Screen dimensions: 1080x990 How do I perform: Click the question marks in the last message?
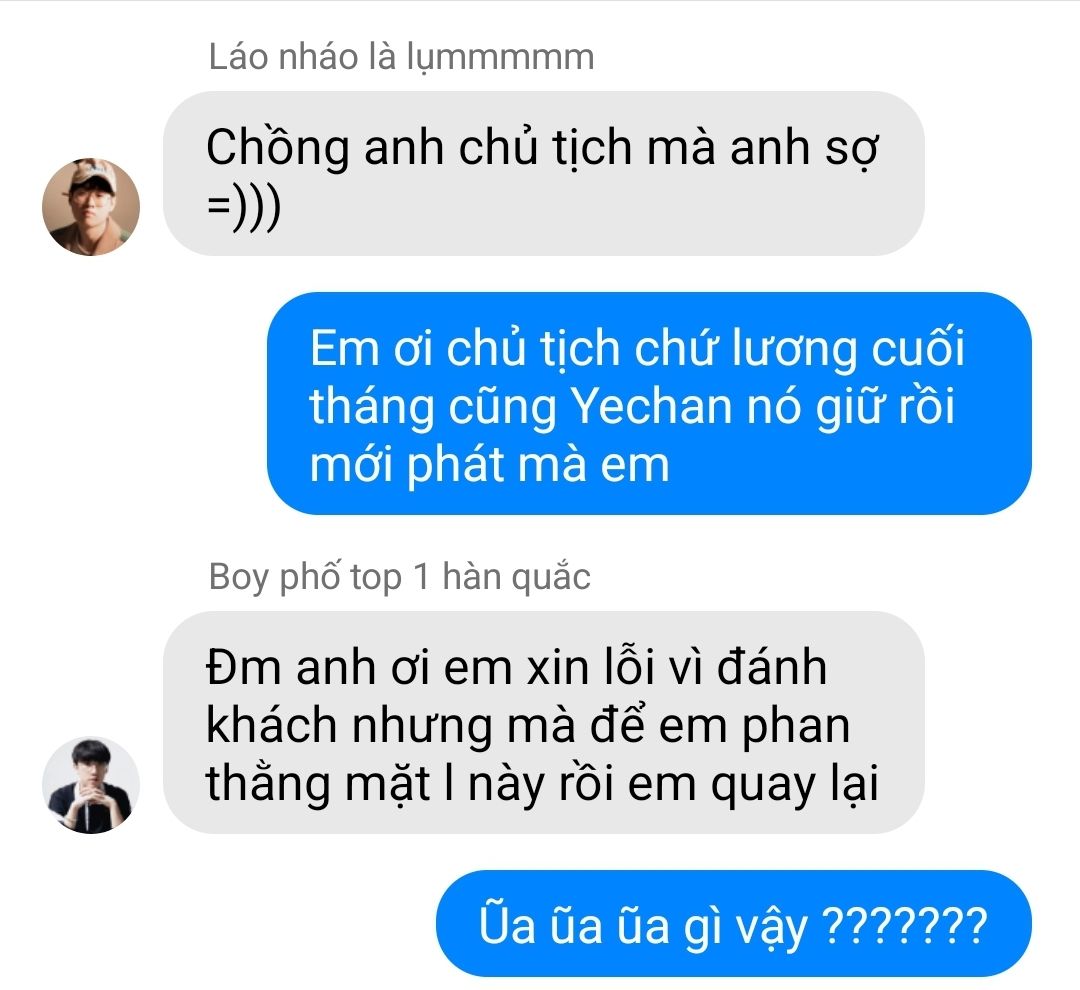point(906,925)
